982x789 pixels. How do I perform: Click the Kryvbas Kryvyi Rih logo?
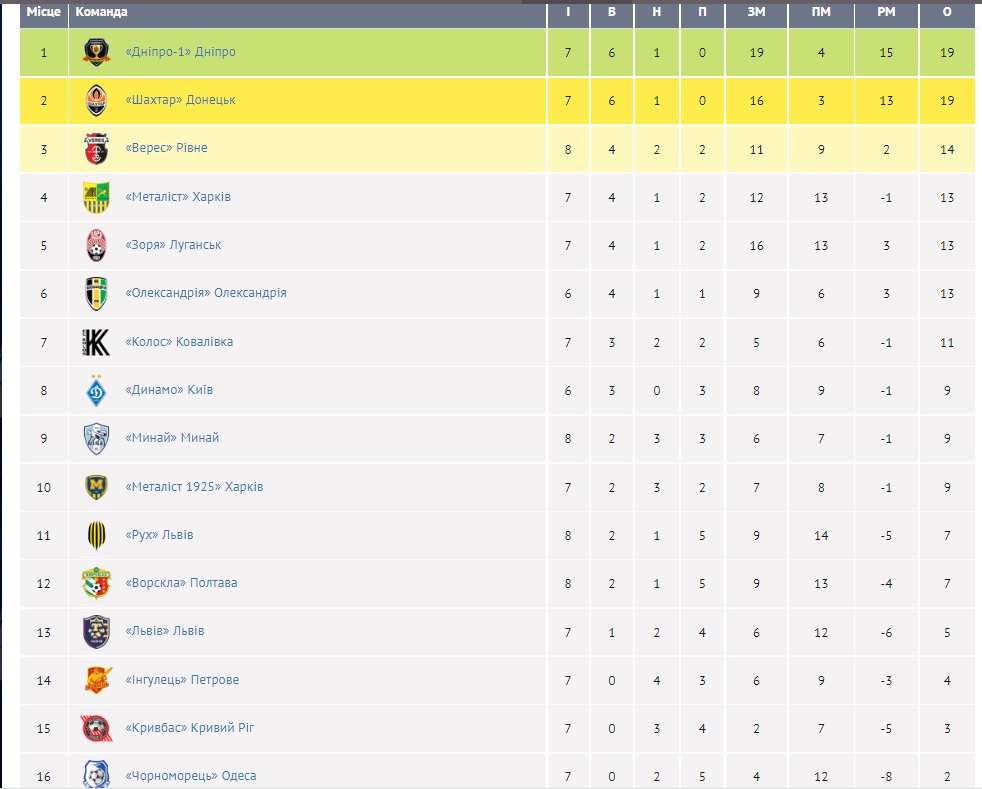[x=96, y=728]
